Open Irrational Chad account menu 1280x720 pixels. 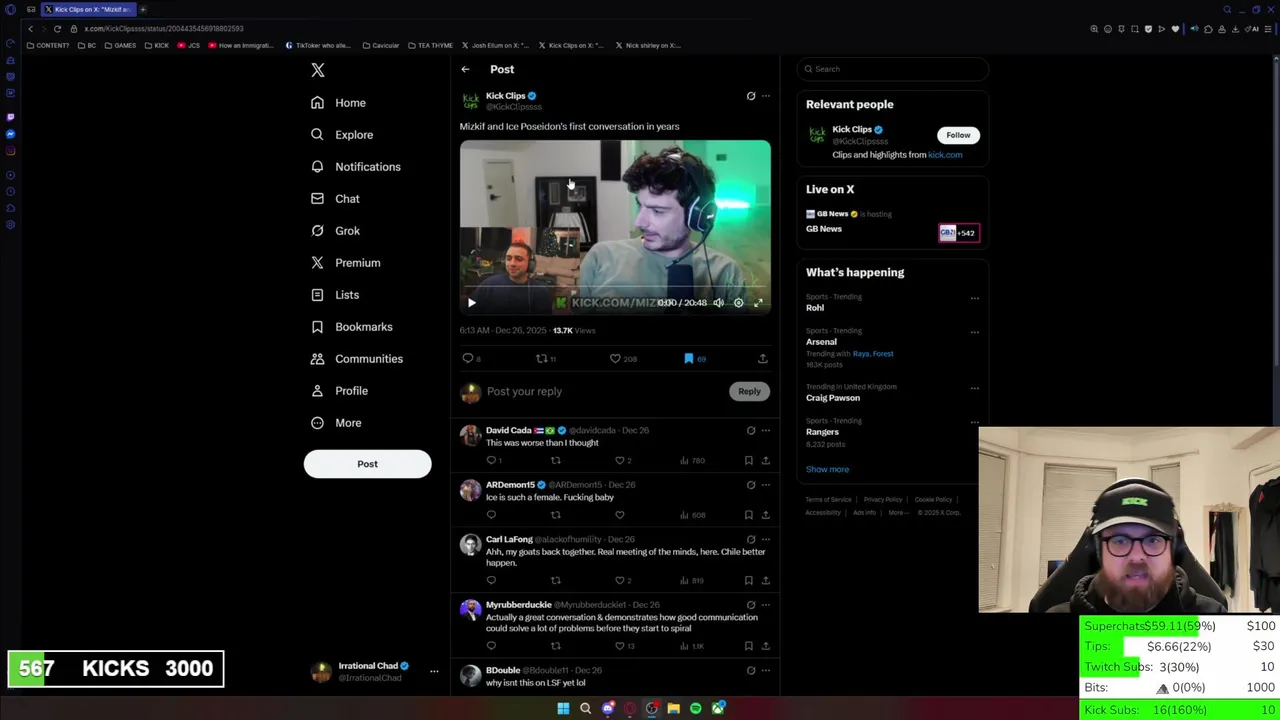pyautogui.click(x=434, y=672)
